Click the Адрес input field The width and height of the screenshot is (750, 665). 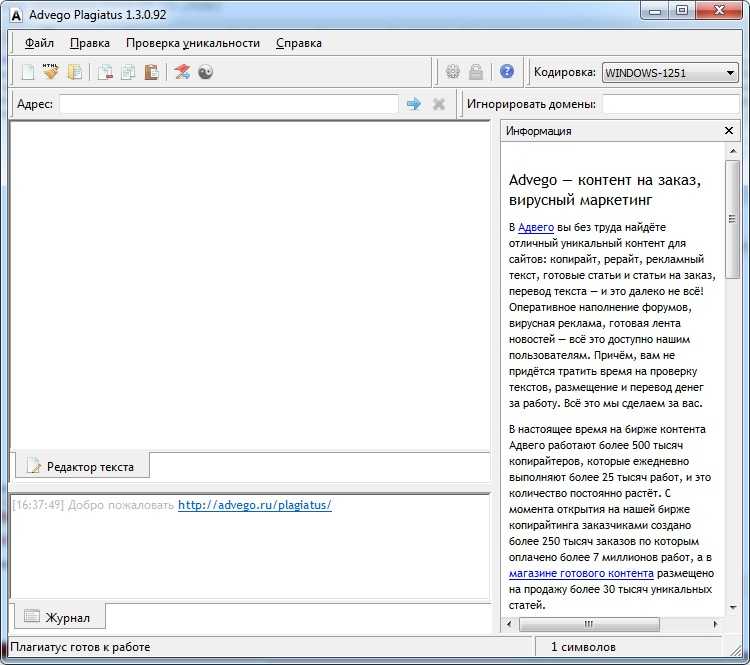click(229, 104)
